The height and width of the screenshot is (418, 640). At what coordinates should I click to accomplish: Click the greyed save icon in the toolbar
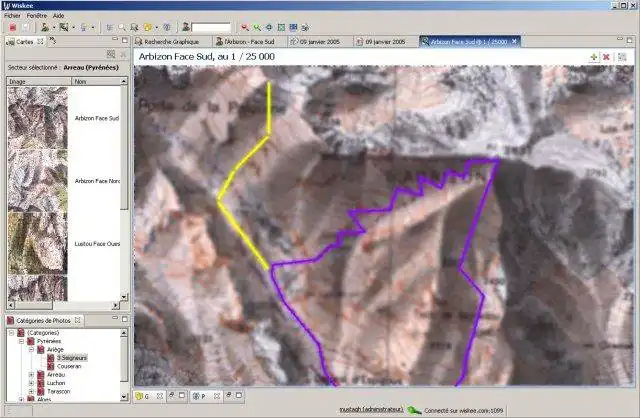tap(26, 27)
